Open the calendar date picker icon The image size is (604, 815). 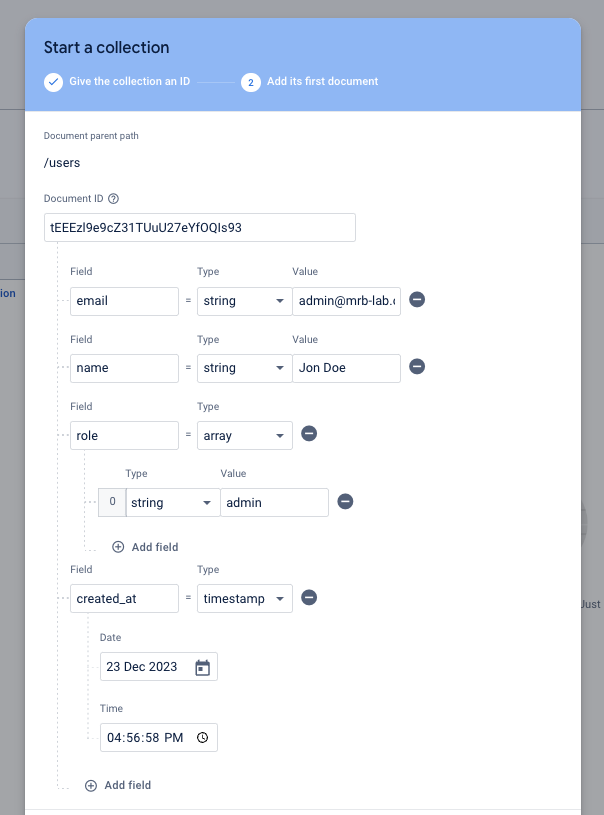click(x=202, y=668)
